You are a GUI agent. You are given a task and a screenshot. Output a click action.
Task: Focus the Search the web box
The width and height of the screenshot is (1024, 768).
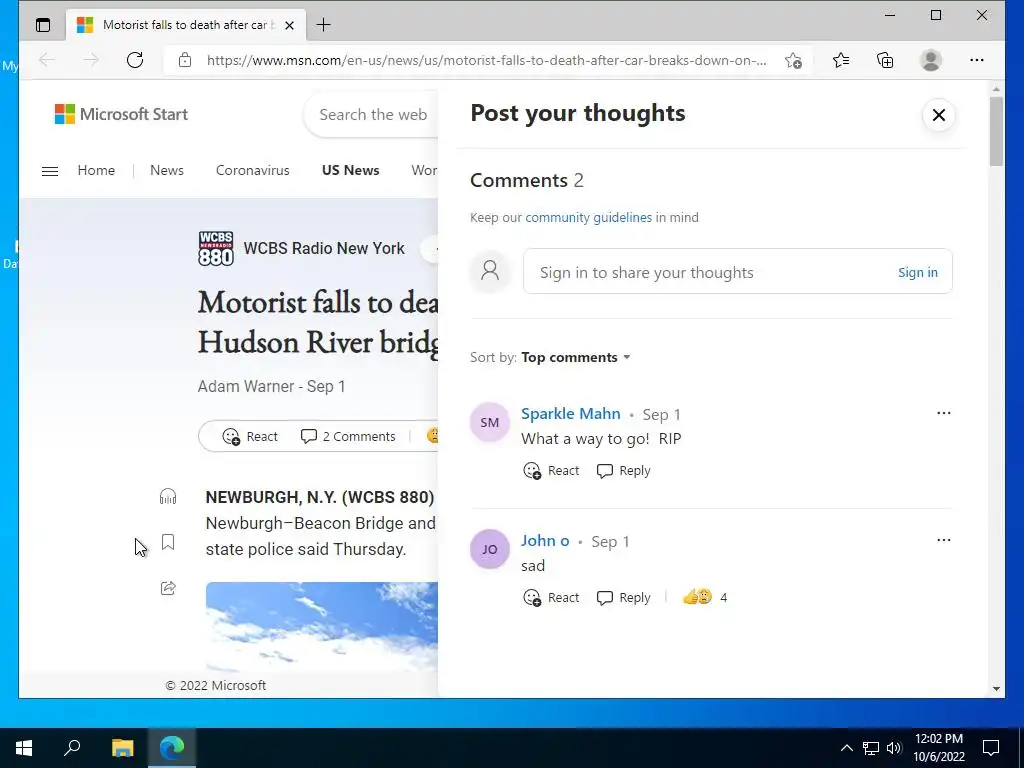[373, 115]
